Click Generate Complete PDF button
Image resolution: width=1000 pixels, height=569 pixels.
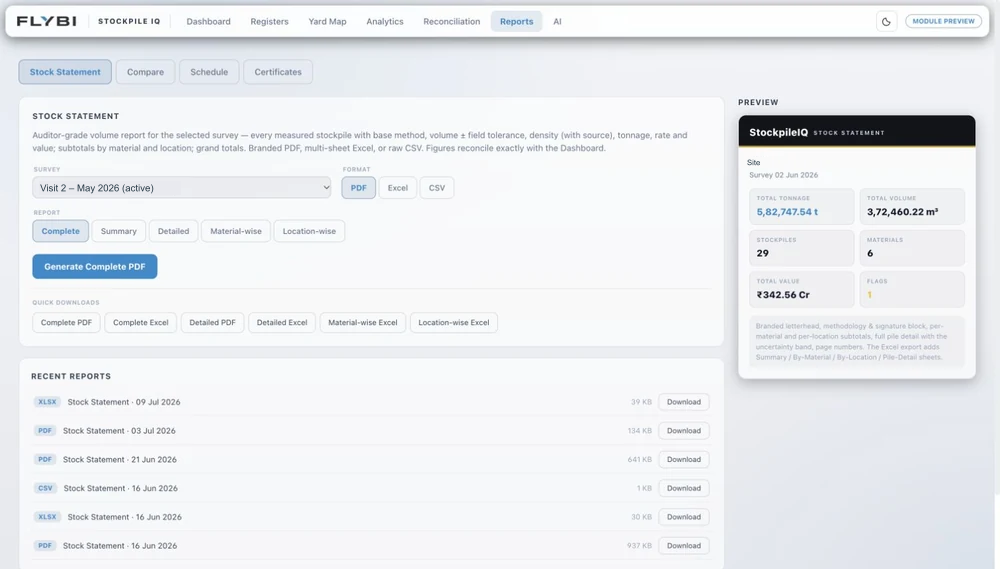pos(95,267)
